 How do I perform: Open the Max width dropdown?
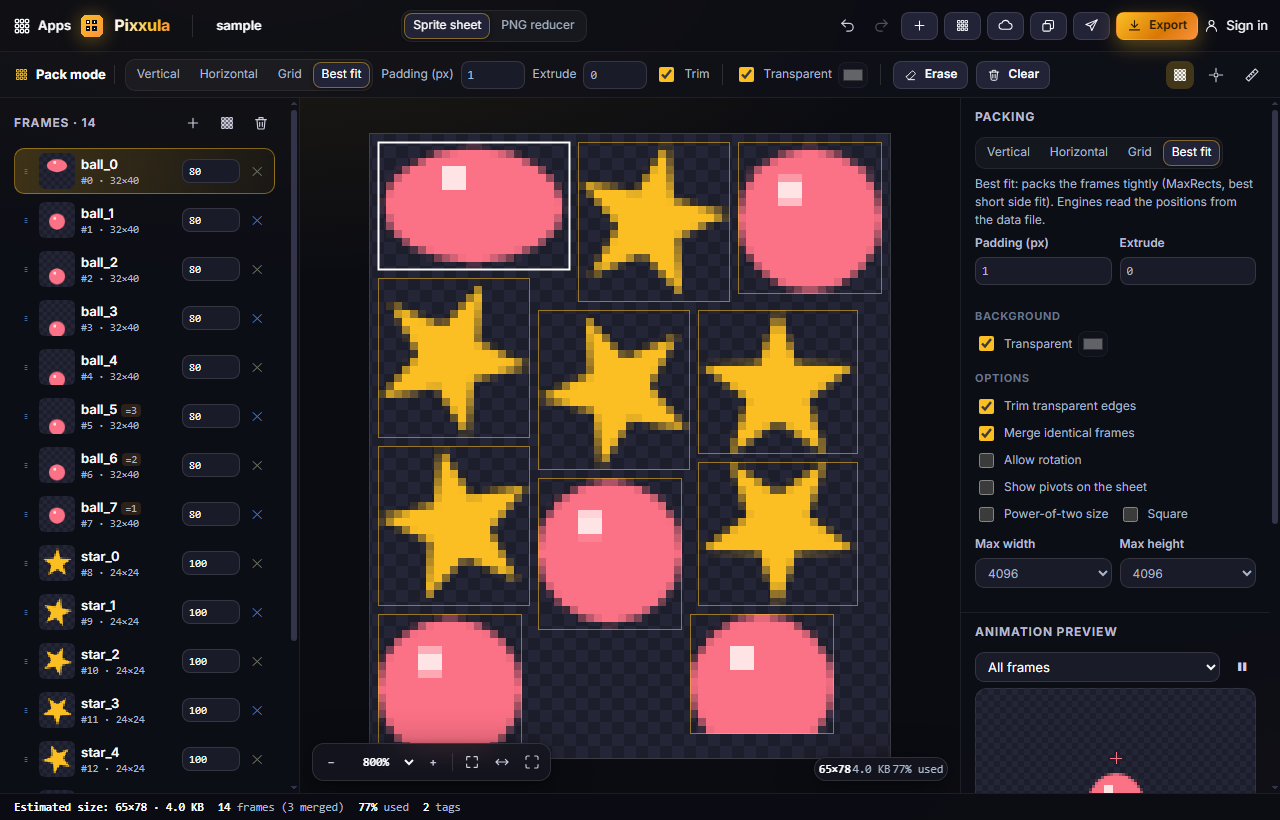(x=1043, y=573)
